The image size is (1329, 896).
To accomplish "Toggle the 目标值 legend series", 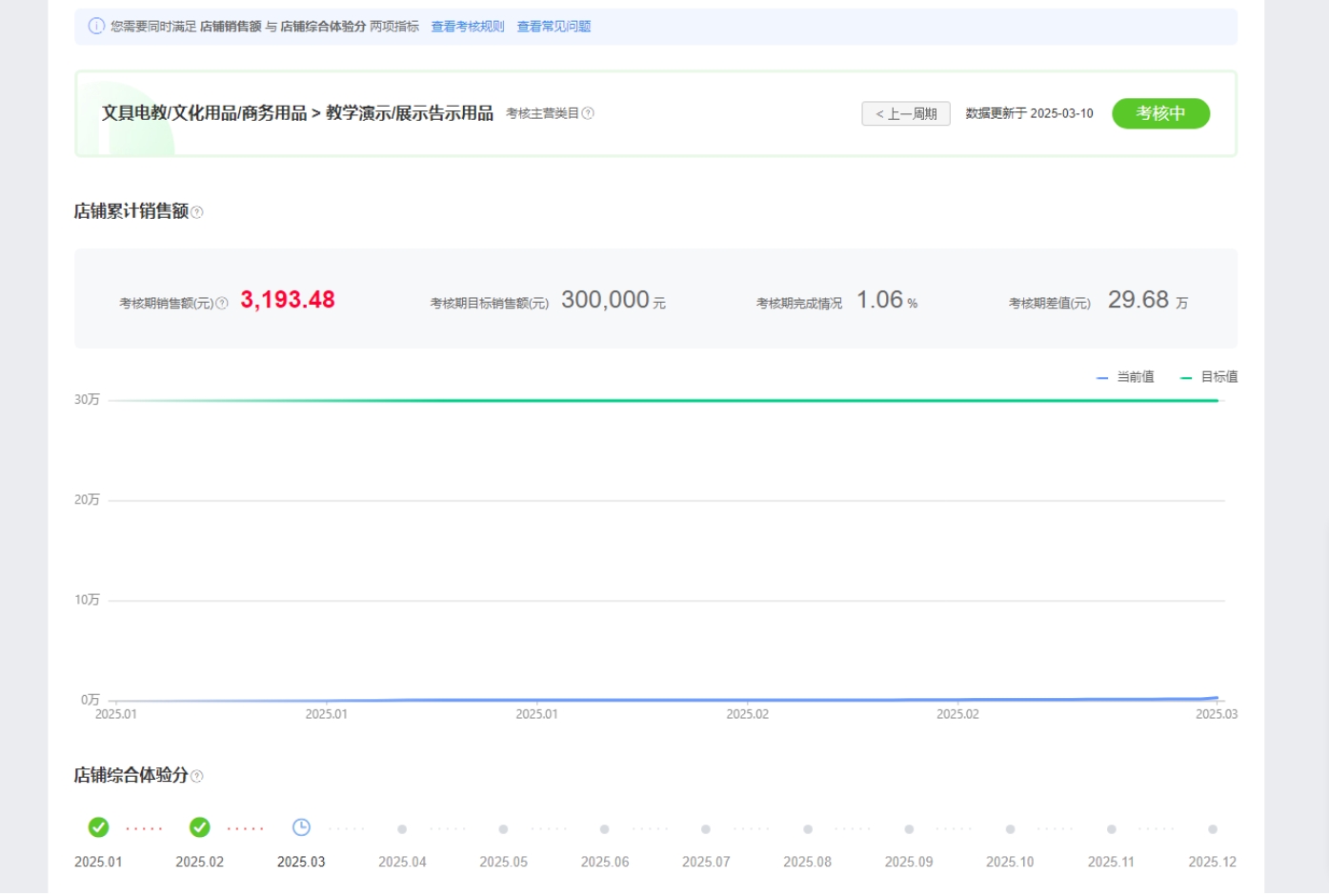I will [x=1209, y=378].
